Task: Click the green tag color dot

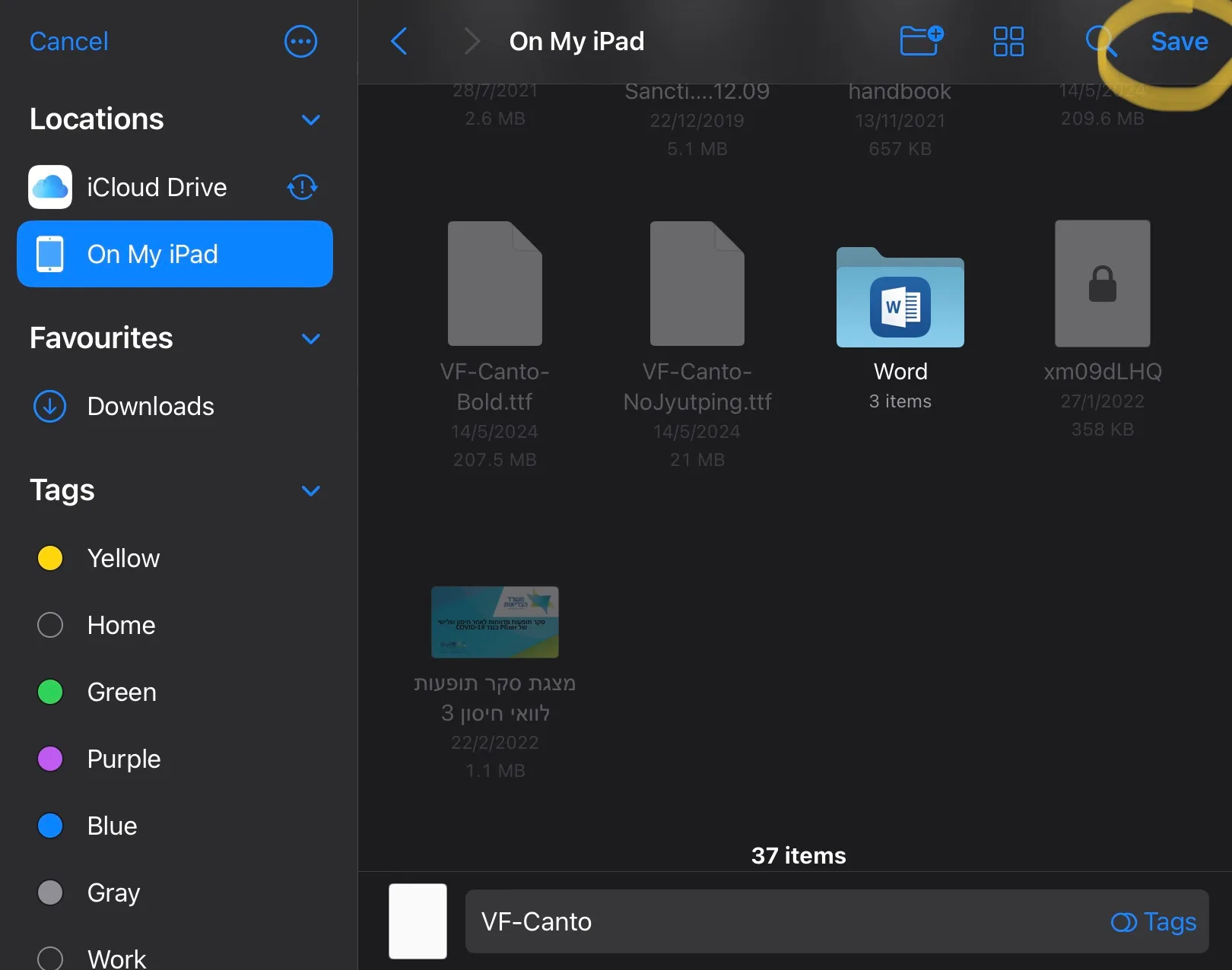Action: 50,692
